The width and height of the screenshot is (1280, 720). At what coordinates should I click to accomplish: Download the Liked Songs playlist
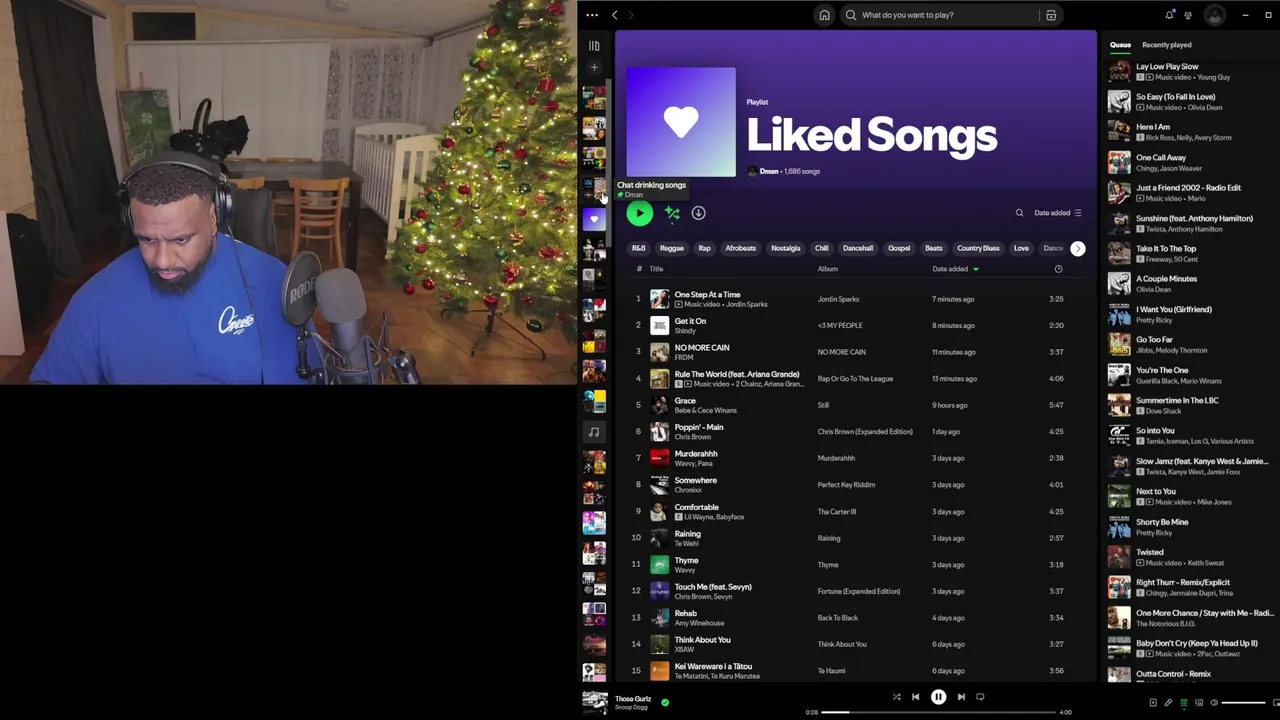[x=699, y=213]
